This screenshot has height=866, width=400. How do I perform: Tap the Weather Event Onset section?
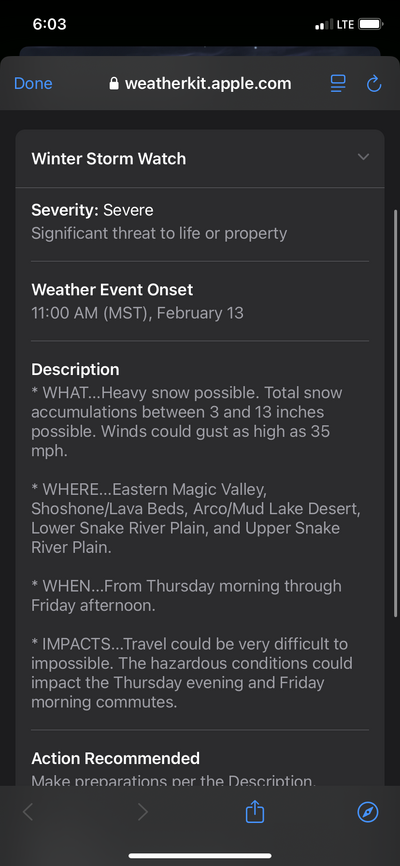point(200,301)
